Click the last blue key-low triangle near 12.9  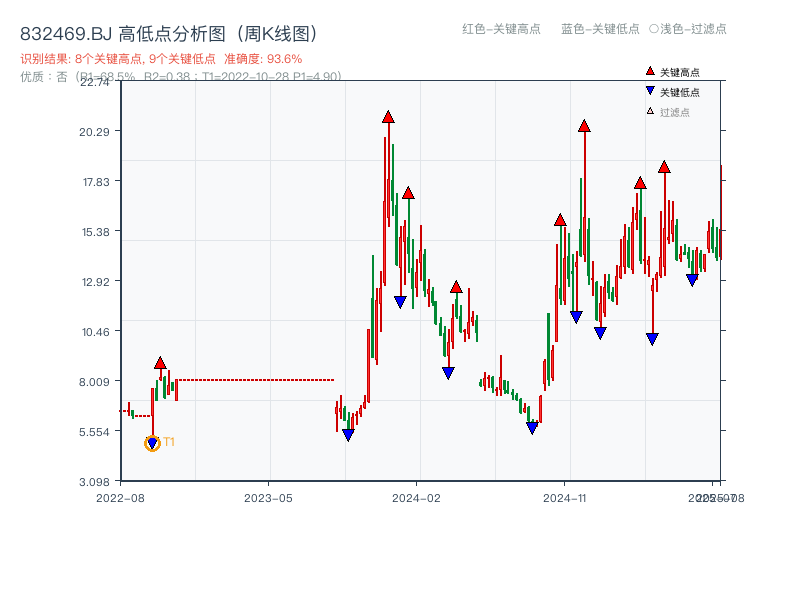(692, 280)
